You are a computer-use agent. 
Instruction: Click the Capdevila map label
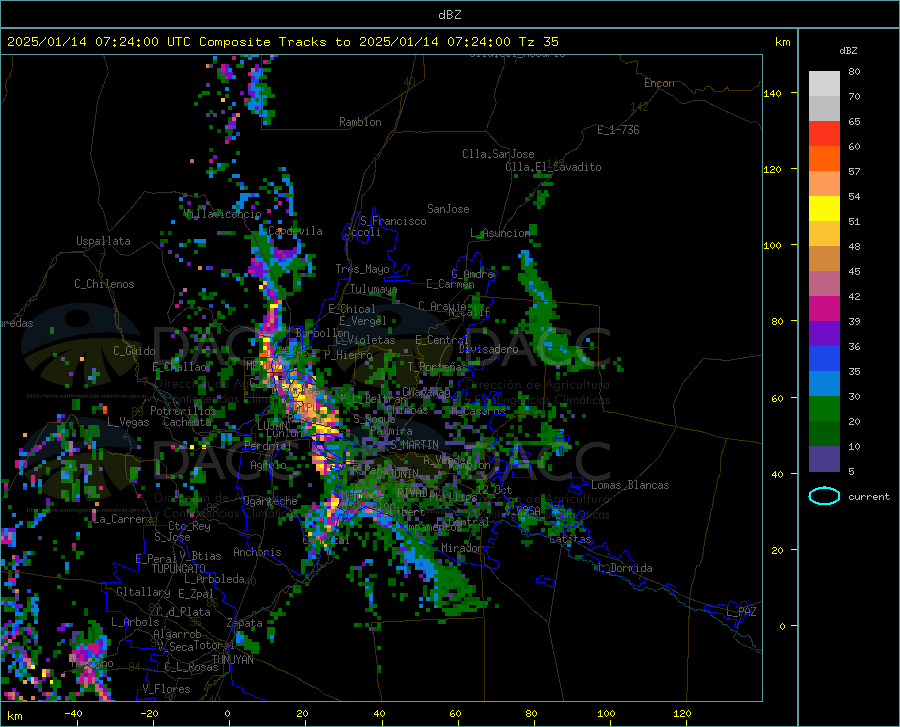295,231
